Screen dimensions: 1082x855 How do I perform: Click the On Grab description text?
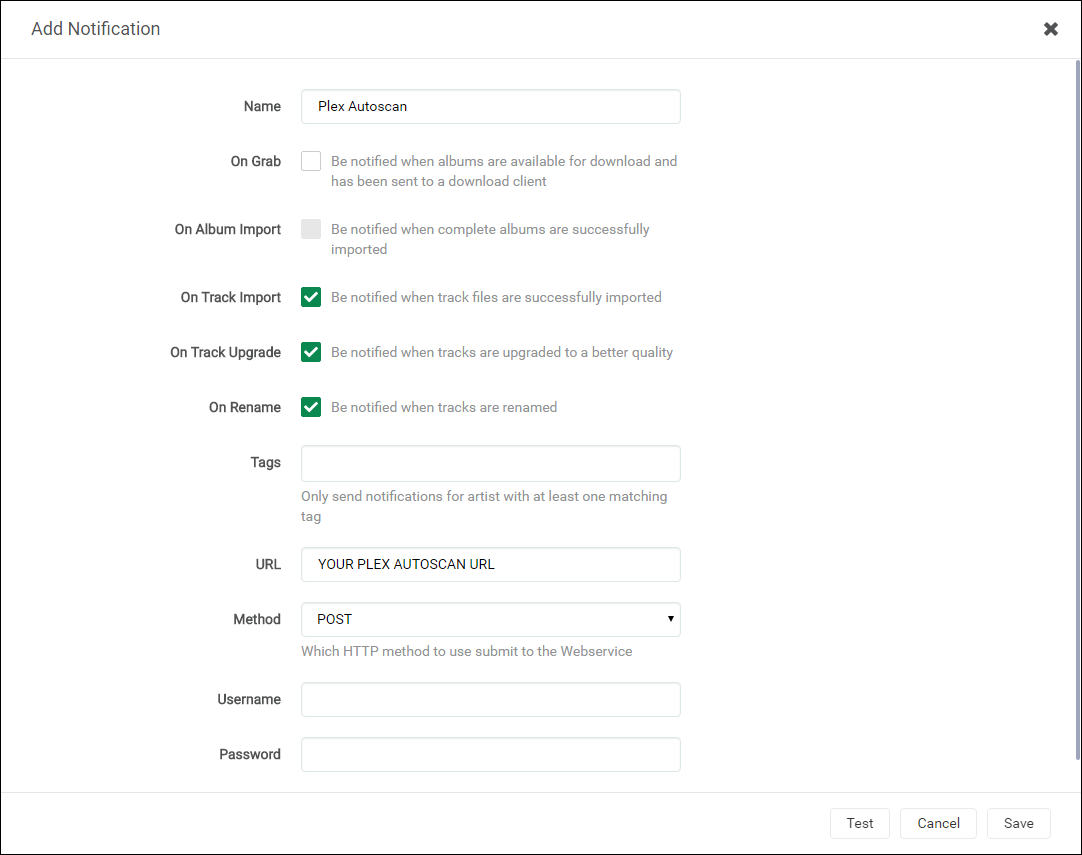tap(501, 171)
